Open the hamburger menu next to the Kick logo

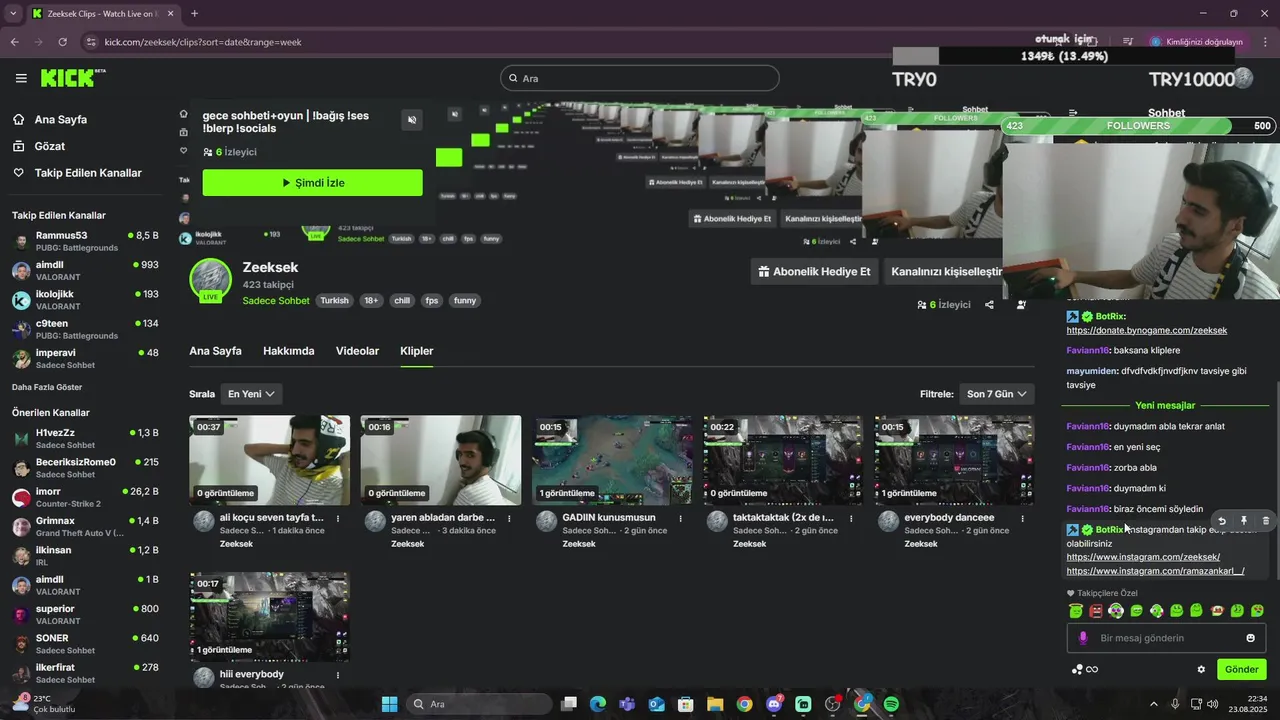tap(21, 78)
